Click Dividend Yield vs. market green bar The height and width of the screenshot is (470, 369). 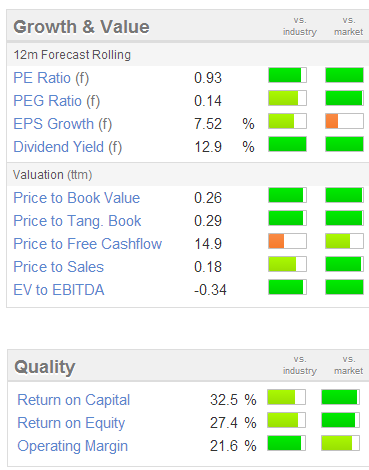pos(344,144)
